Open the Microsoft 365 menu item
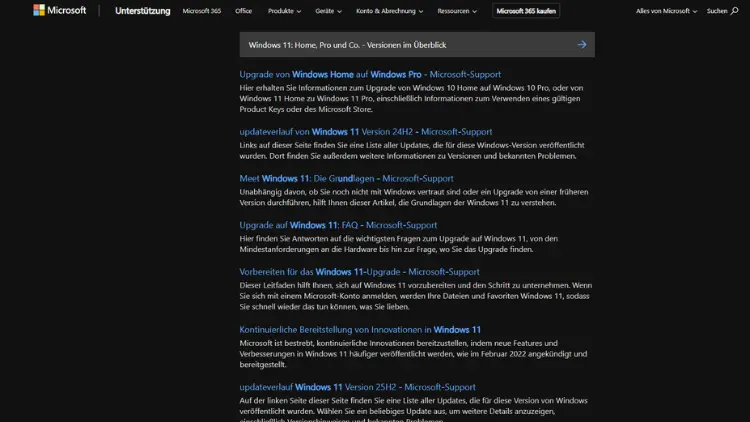Screen dimensions: 750x422 202,11
